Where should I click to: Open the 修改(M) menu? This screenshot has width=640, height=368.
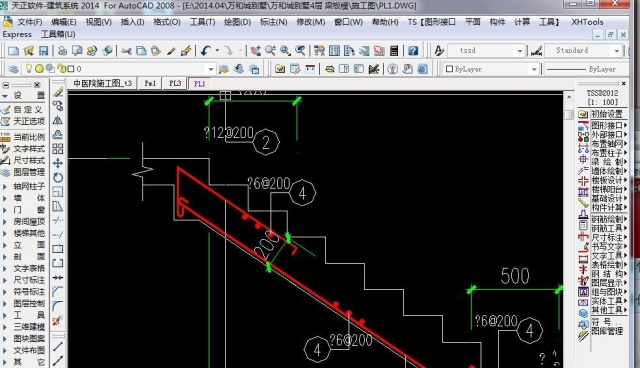(311, 22)
